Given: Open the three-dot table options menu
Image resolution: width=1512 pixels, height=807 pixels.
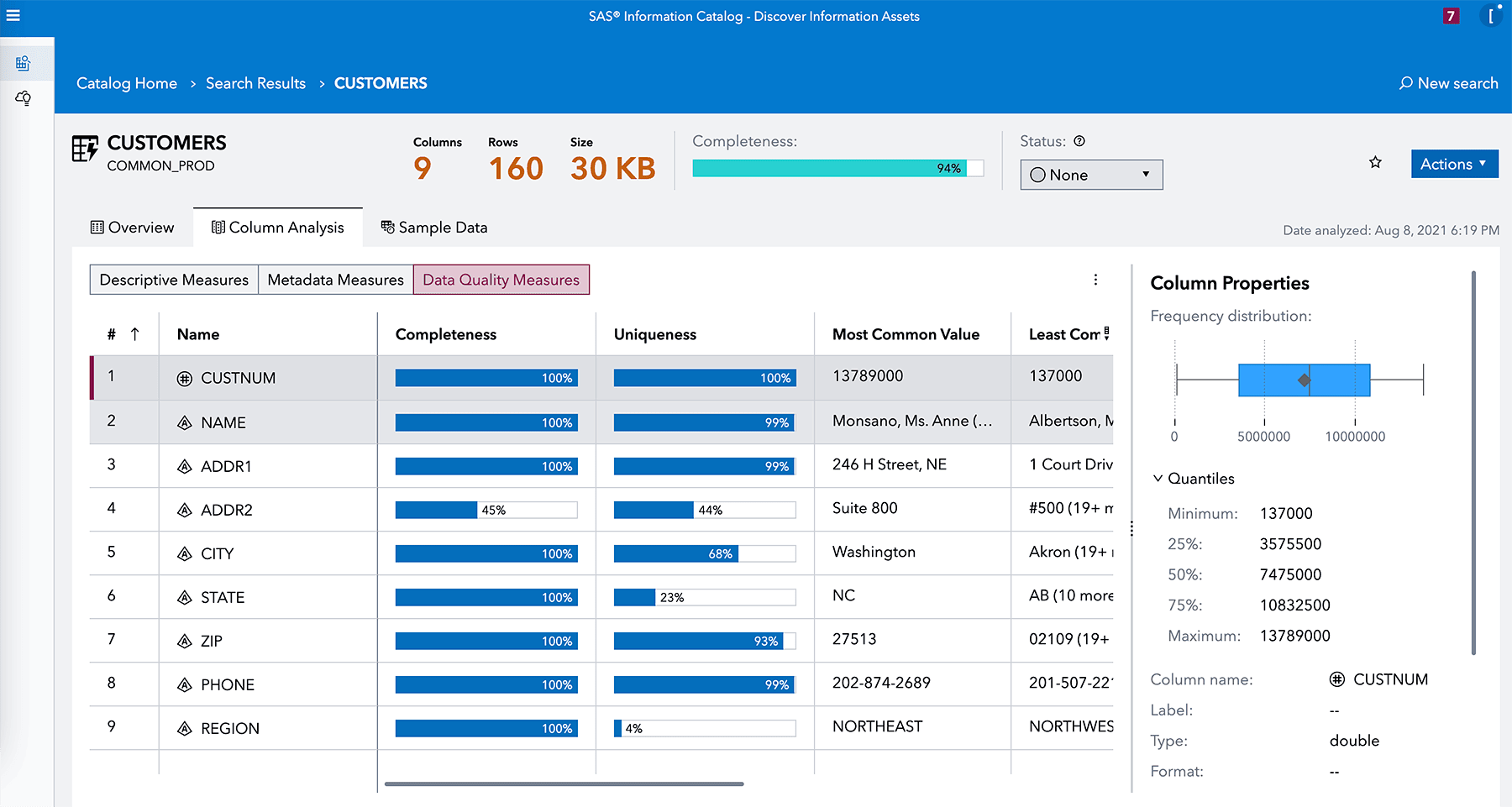Looking at the screenshot, I should 1095,280.
